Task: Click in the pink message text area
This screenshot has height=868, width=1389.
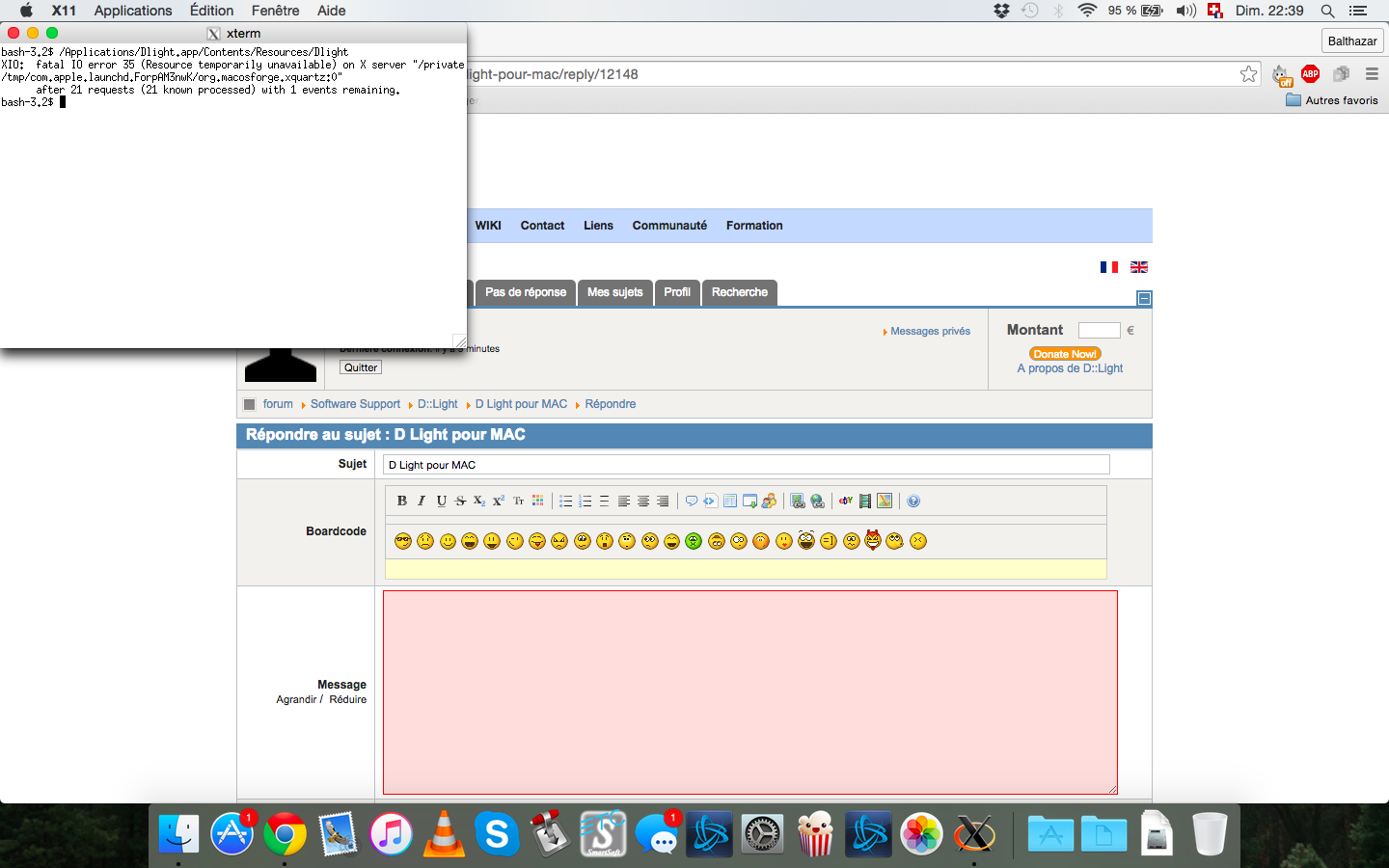Action: [x=749, y=692]
